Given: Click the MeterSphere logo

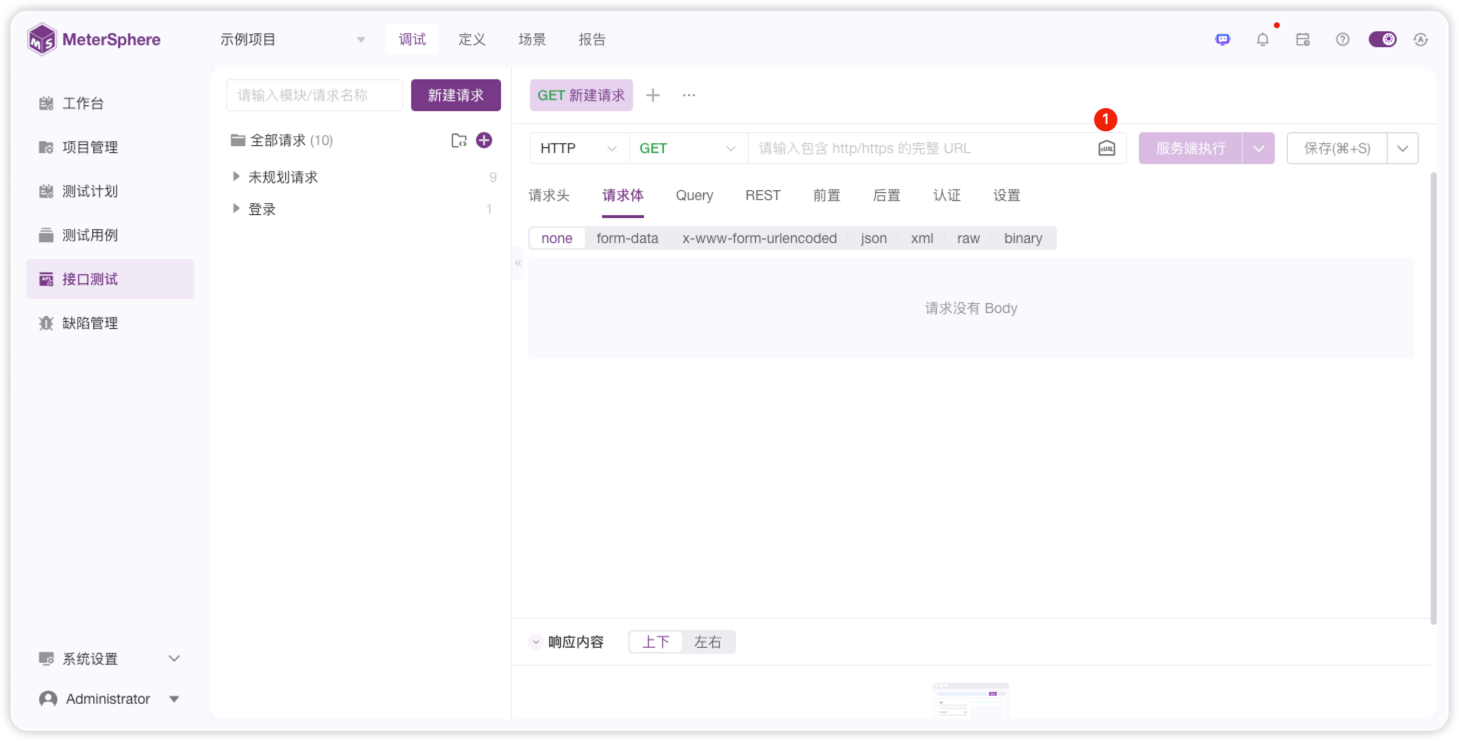Looking at the screenshot, I should 94,40.
